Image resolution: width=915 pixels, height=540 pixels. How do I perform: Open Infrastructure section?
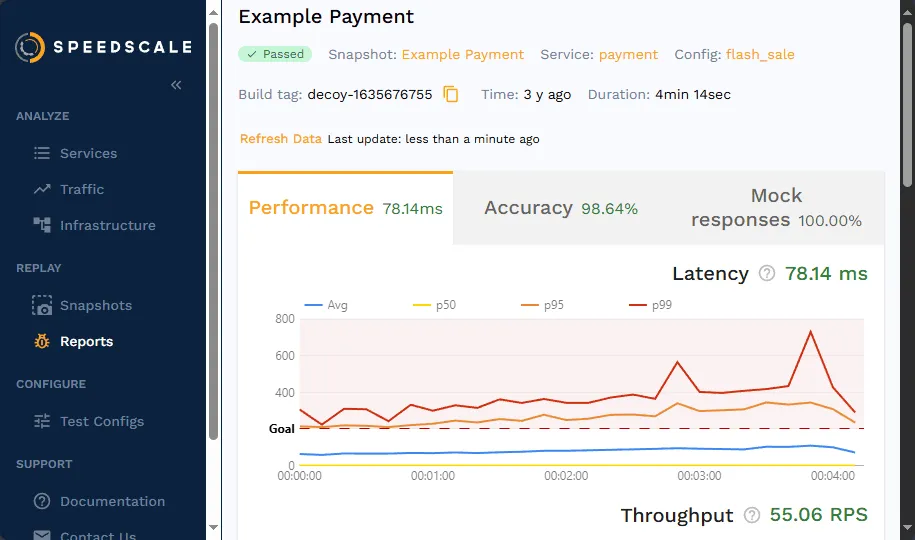coord(108,225)
